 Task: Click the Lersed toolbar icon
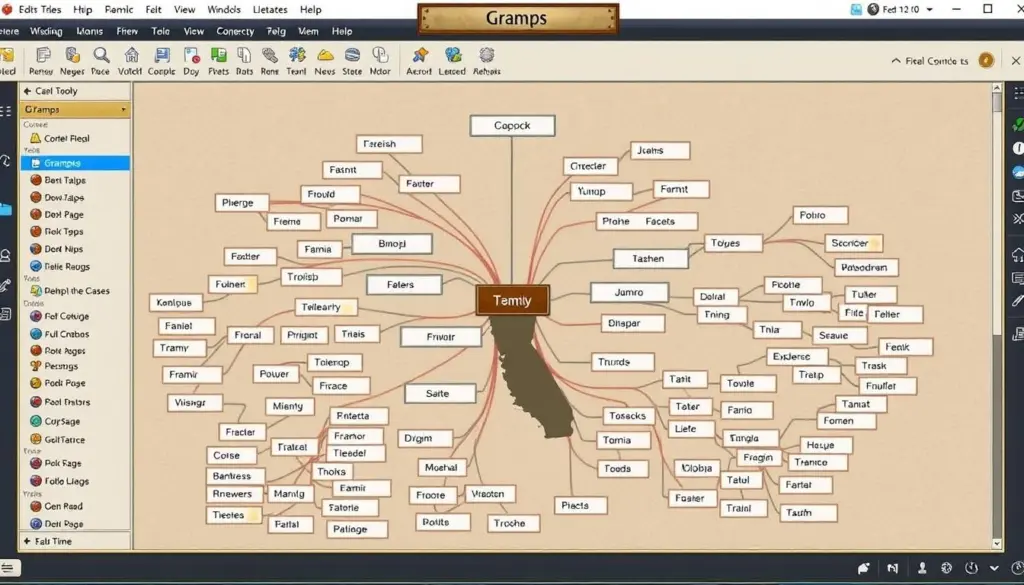(x=453, y=55)
